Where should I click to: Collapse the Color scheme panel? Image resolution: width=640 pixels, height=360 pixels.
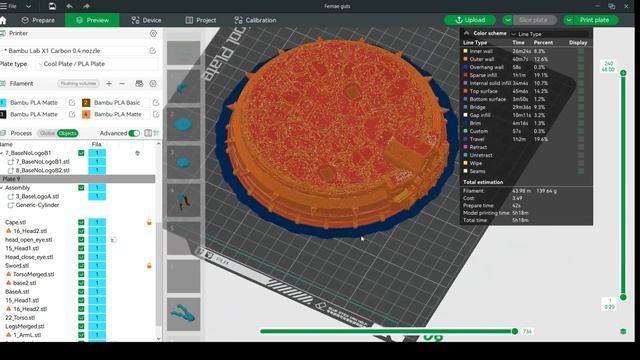(467, 33)
